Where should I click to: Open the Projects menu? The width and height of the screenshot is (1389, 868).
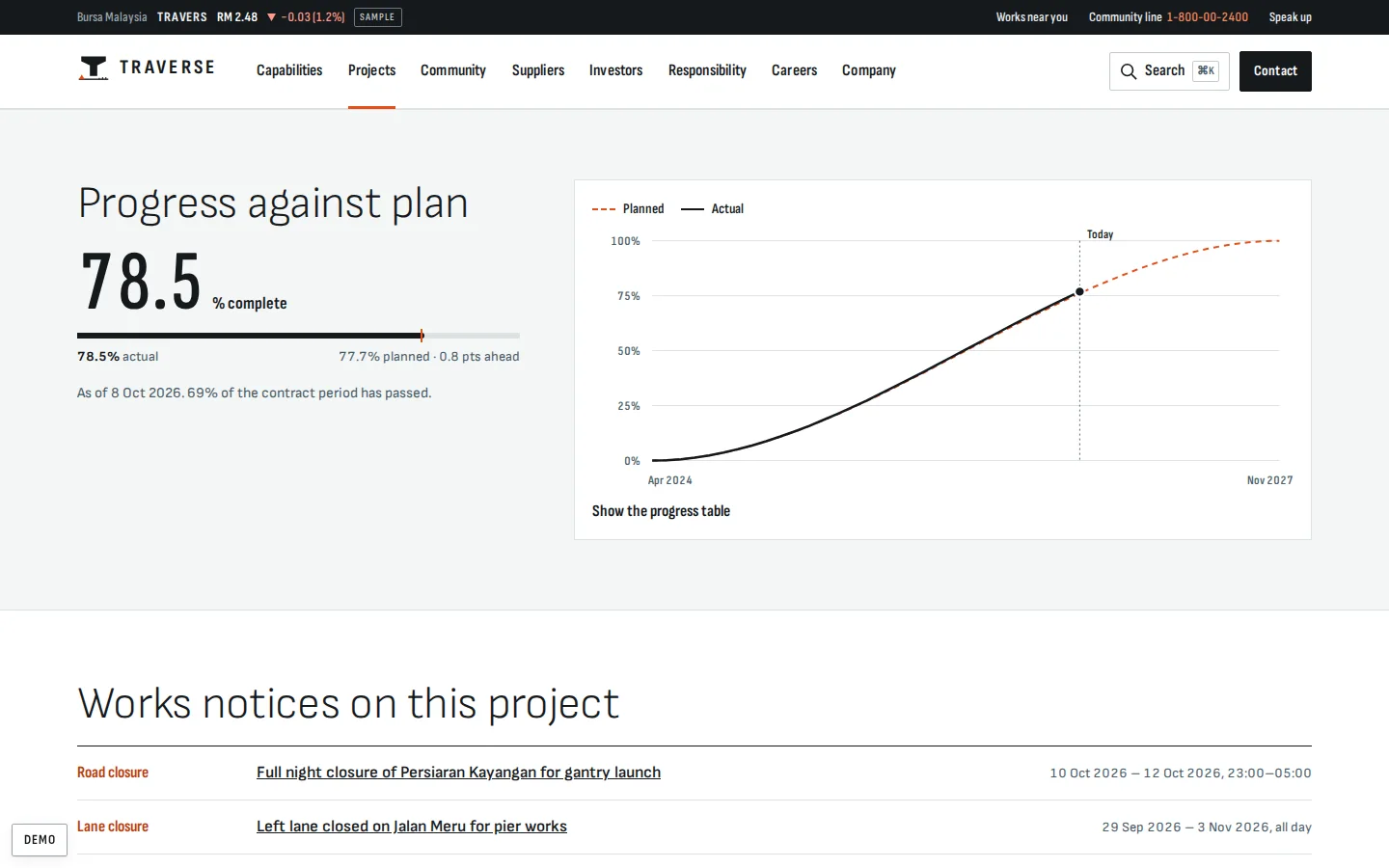tap(371, 70)
